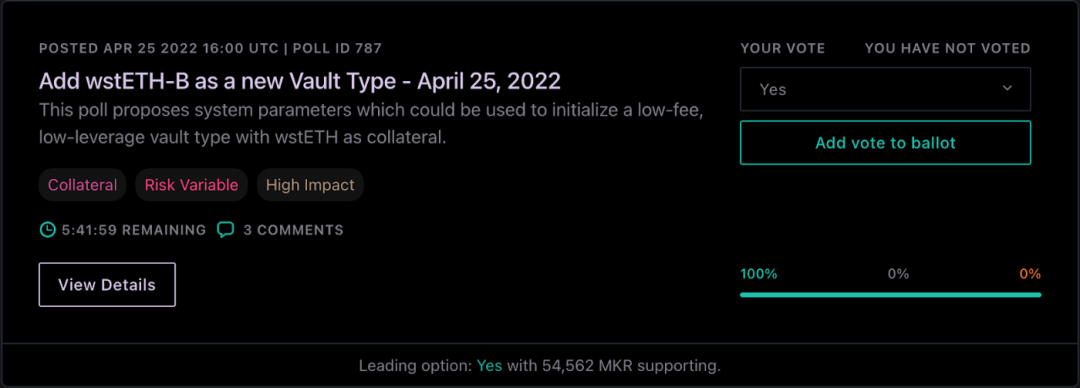Click the green vote progress bar
Image resolution: width=1080 pixels, height=388 pixels.
(x=891, y=295)
